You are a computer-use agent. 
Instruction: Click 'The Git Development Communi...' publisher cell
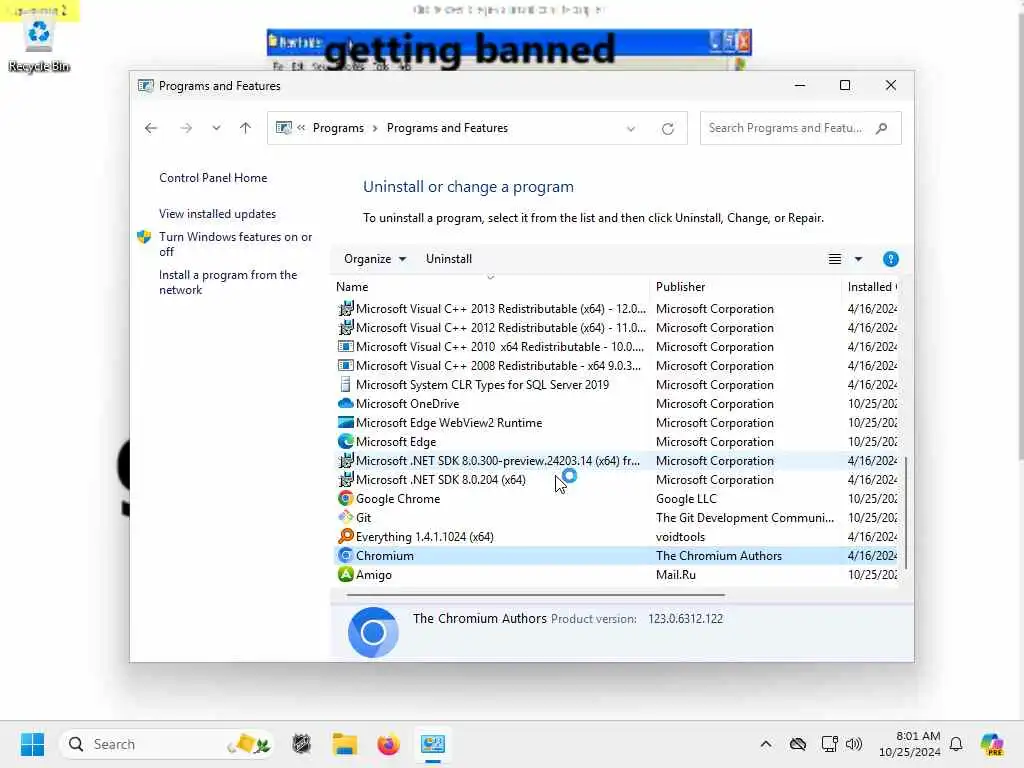coord(744,518)
